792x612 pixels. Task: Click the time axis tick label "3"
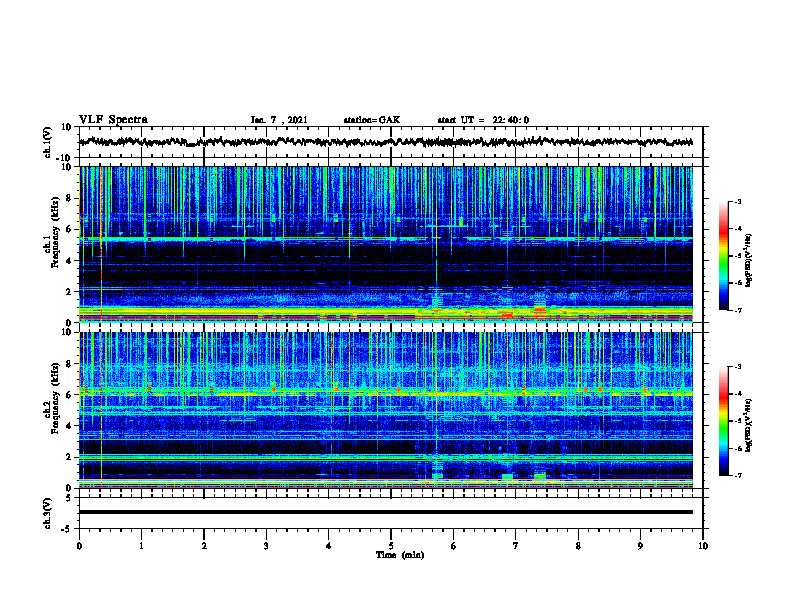click(x=266, y=546)
